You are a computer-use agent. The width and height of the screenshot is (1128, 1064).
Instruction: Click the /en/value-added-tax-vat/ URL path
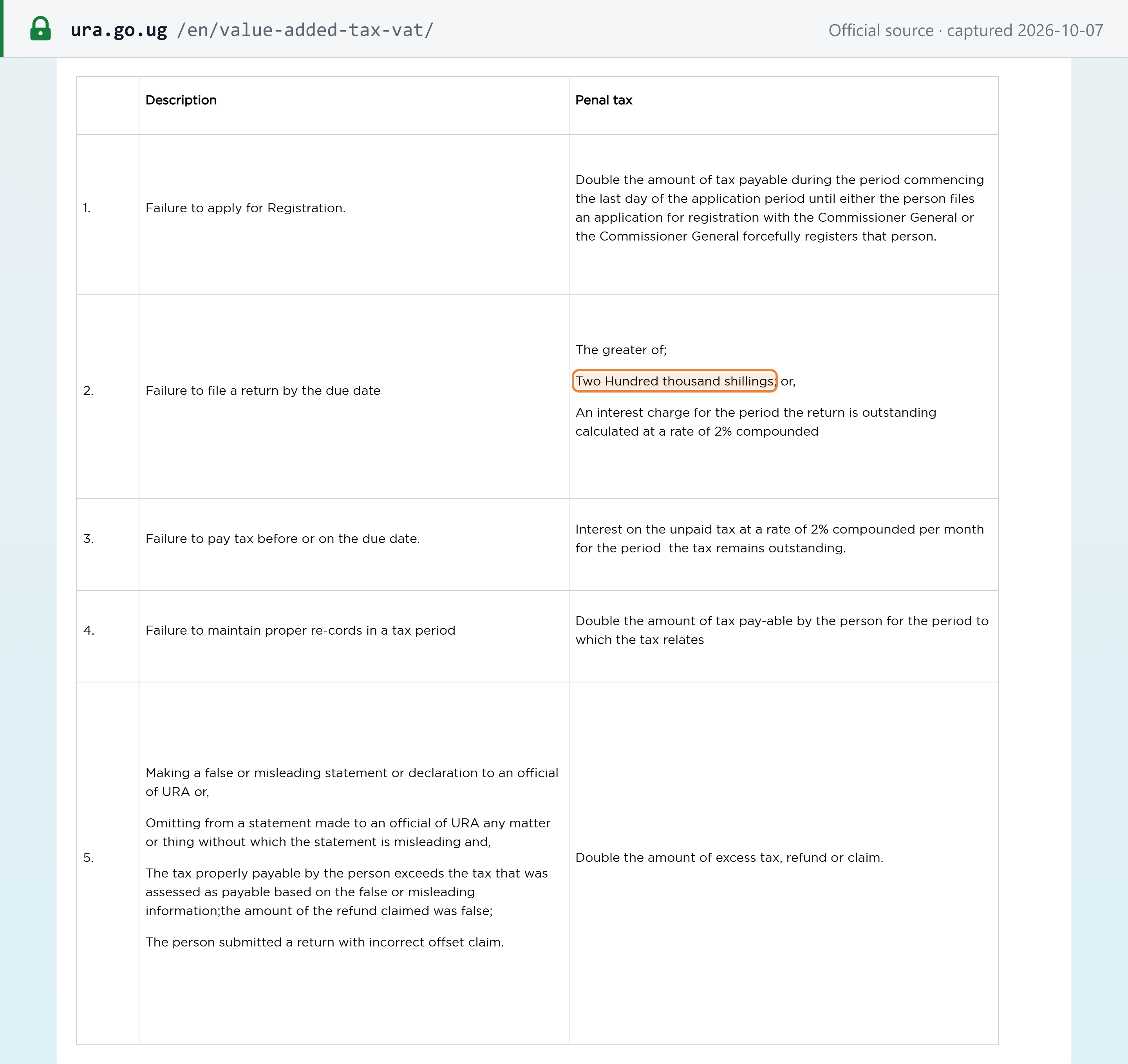pyautogui.click(x=305, y=30)
